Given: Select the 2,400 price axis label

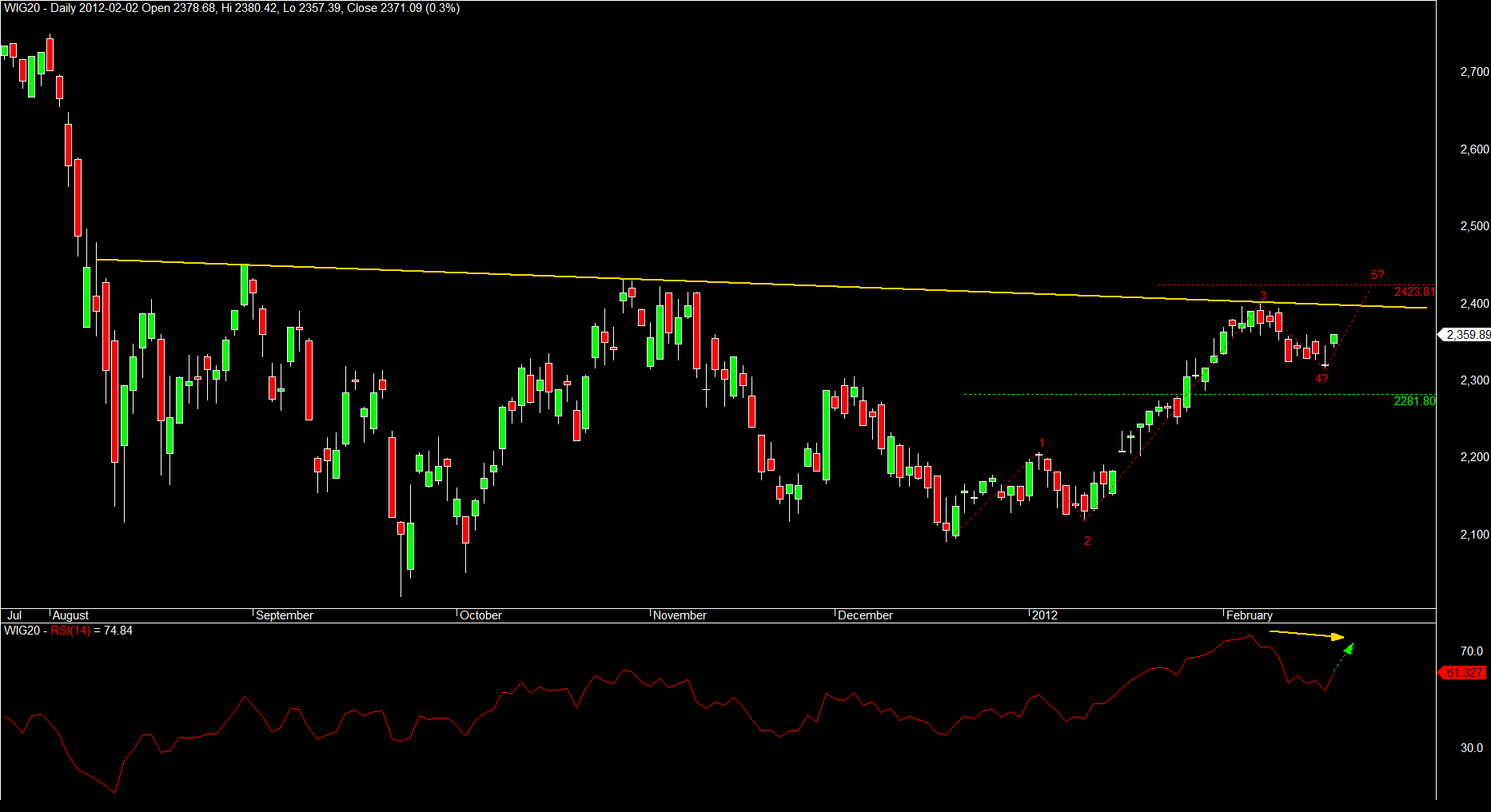Looking at the screenshot, I should coord(1474,304).
